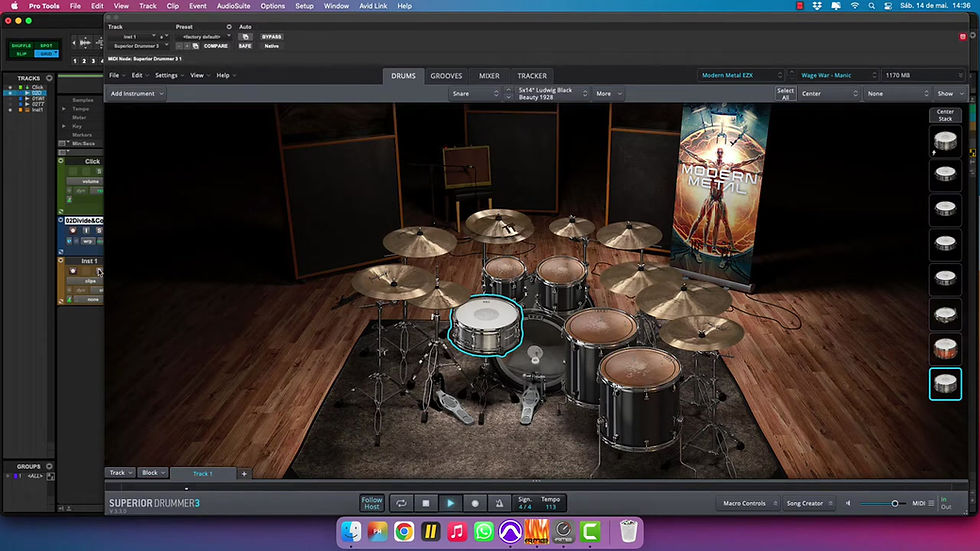Open the Modern Metal EZX library dropdown

pos(741,75)
